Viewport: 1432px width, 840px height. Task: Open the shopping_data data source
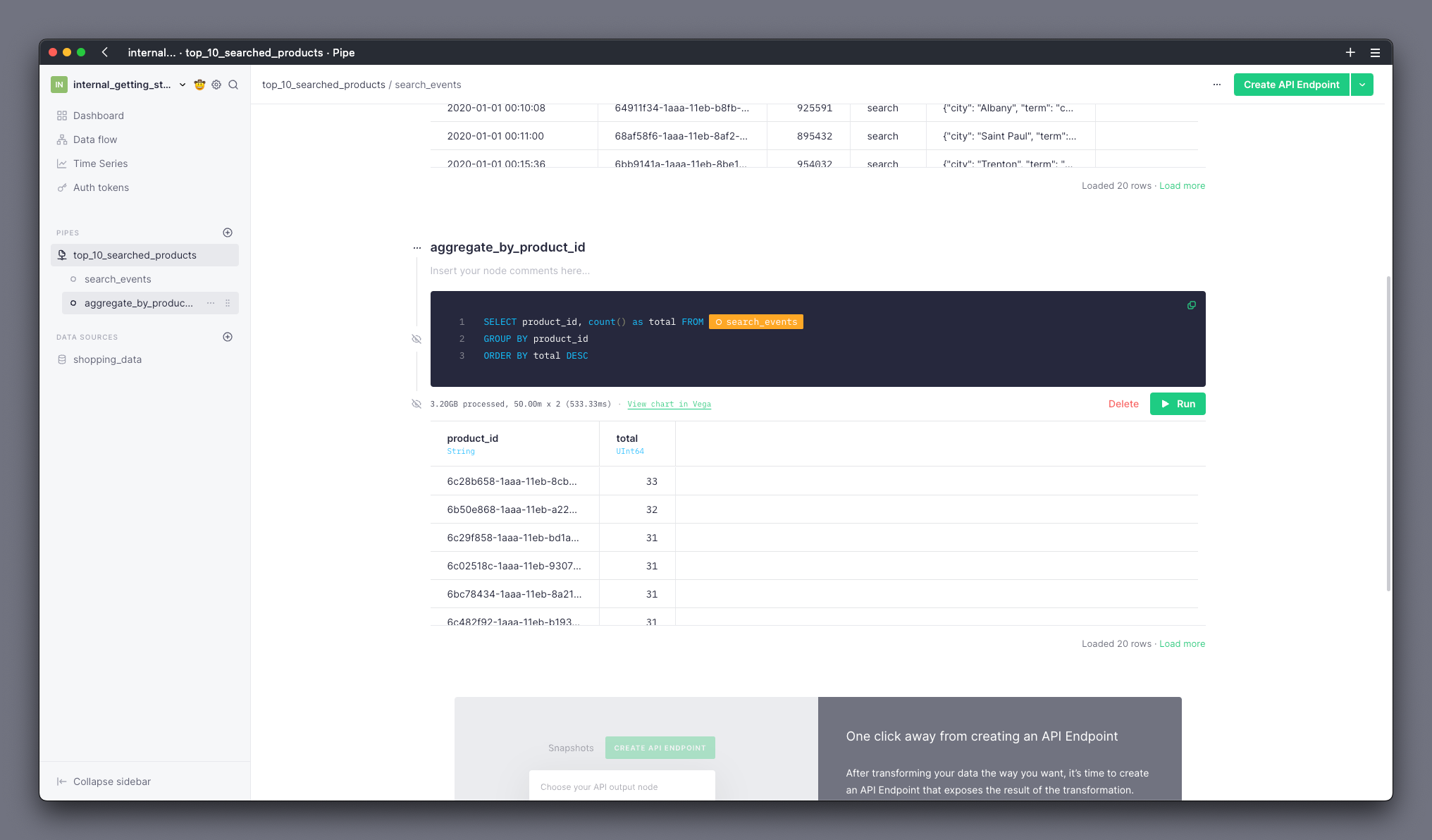pyautogui.click(x=107, y=359)
